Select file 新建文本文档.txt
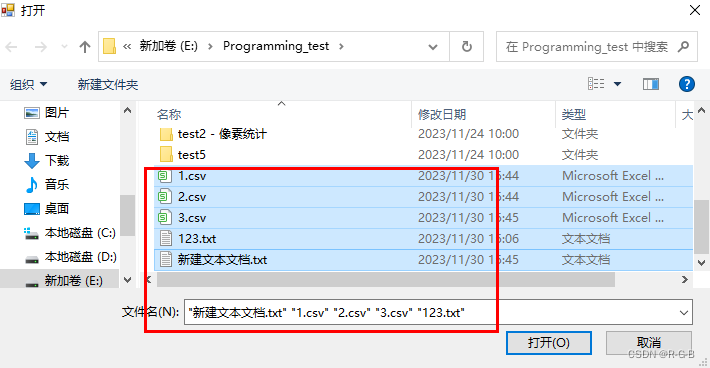The height and width of the screenshot is (368, 710). [222, 260]
